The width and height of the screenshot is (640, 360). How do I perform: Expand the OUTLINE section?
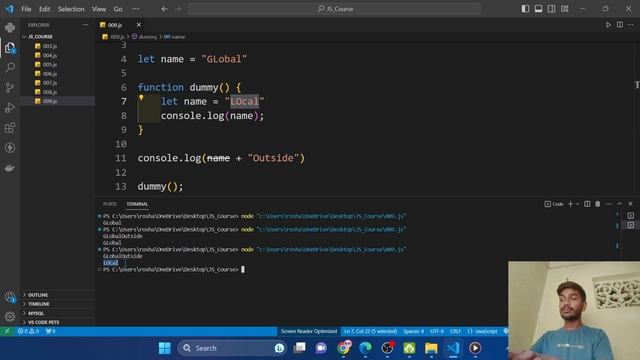click(x=58, y=295)
